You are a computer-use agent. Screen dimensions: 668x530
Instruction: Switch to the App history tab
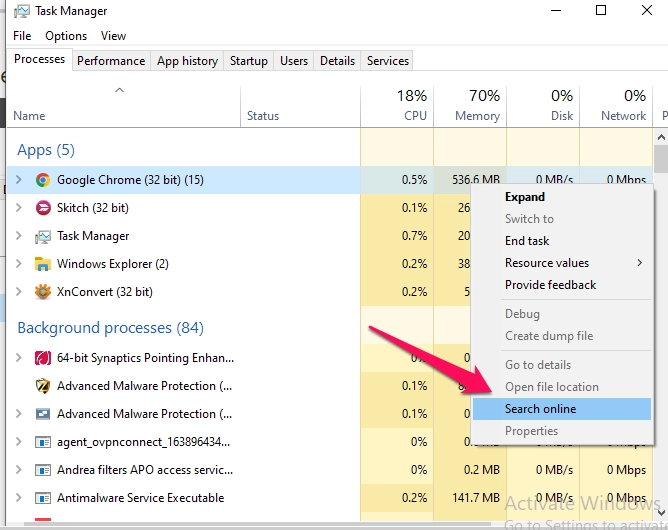187,61
